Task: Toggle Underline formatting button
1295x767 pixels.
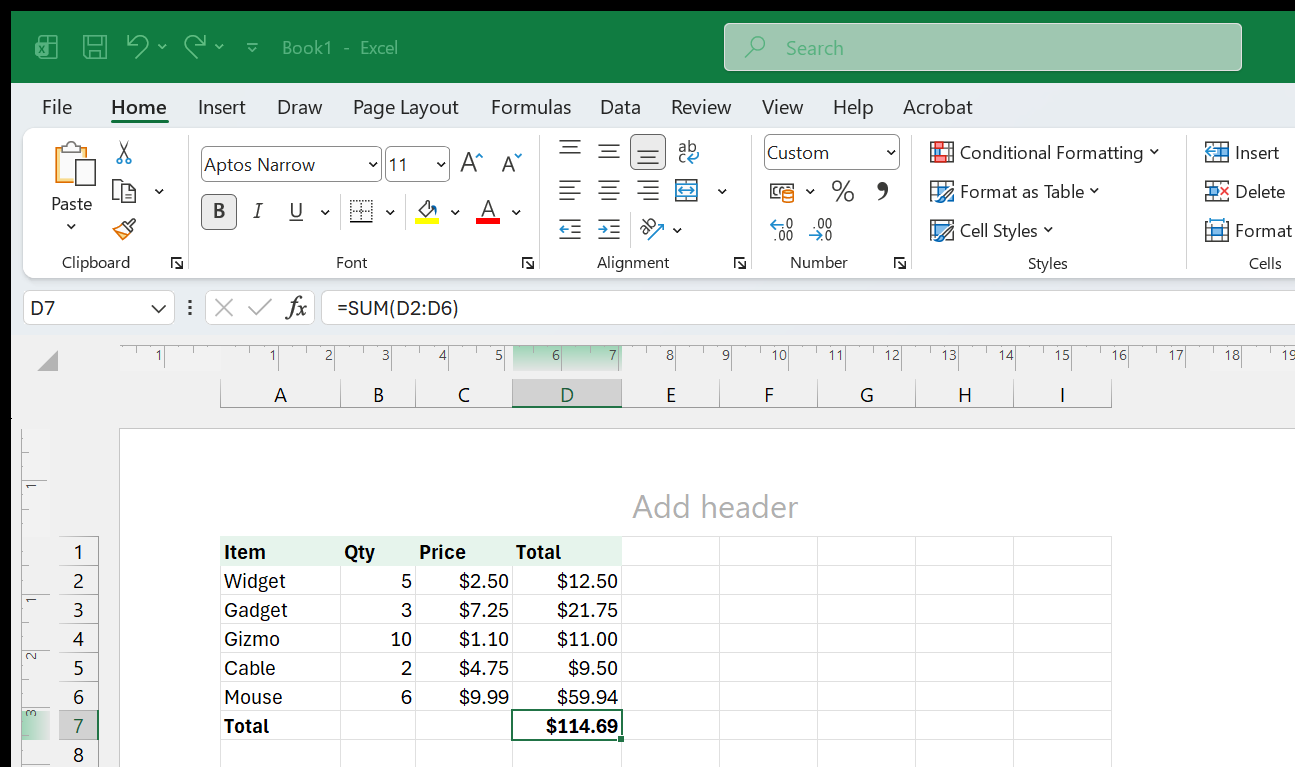Action: (296, 211)
